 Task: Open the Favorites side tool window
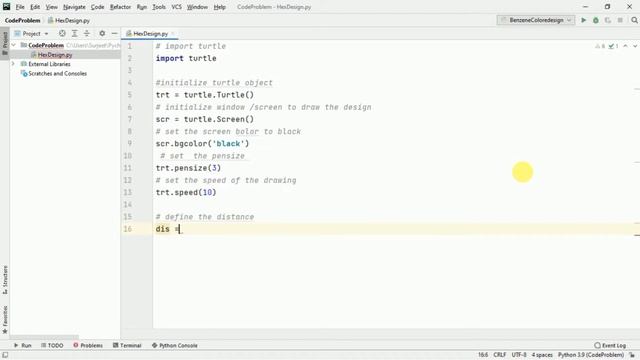click(x=5, y=320)
